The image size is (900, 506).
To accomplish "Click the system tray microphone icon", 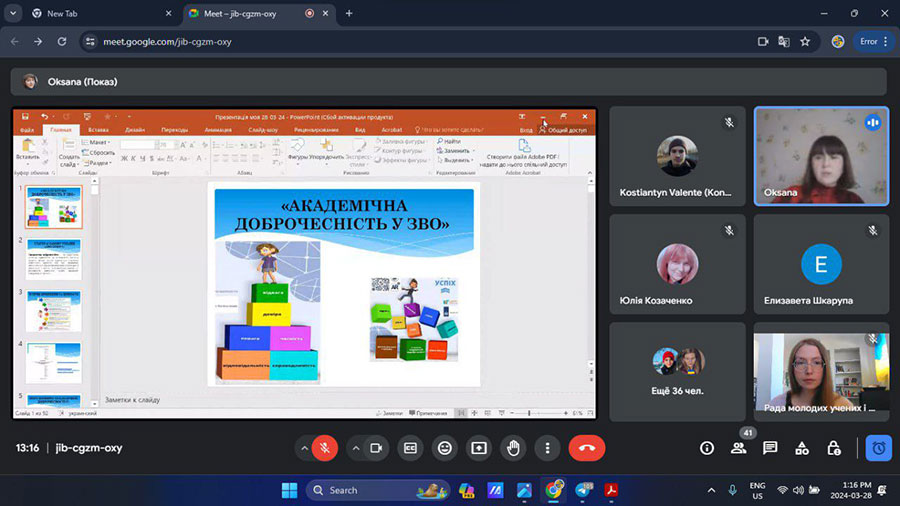I will [x=732, y=491].
